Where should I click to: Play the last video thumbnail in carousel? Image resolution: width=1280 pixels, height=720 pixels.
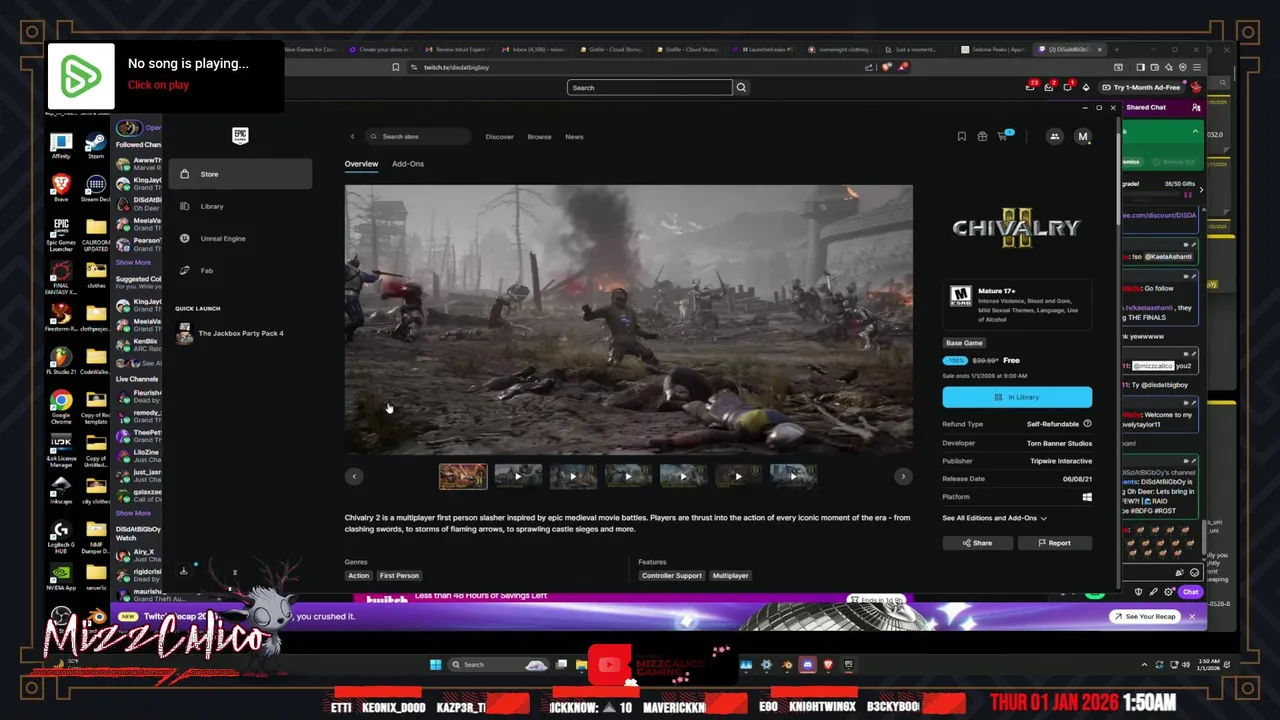793,476
